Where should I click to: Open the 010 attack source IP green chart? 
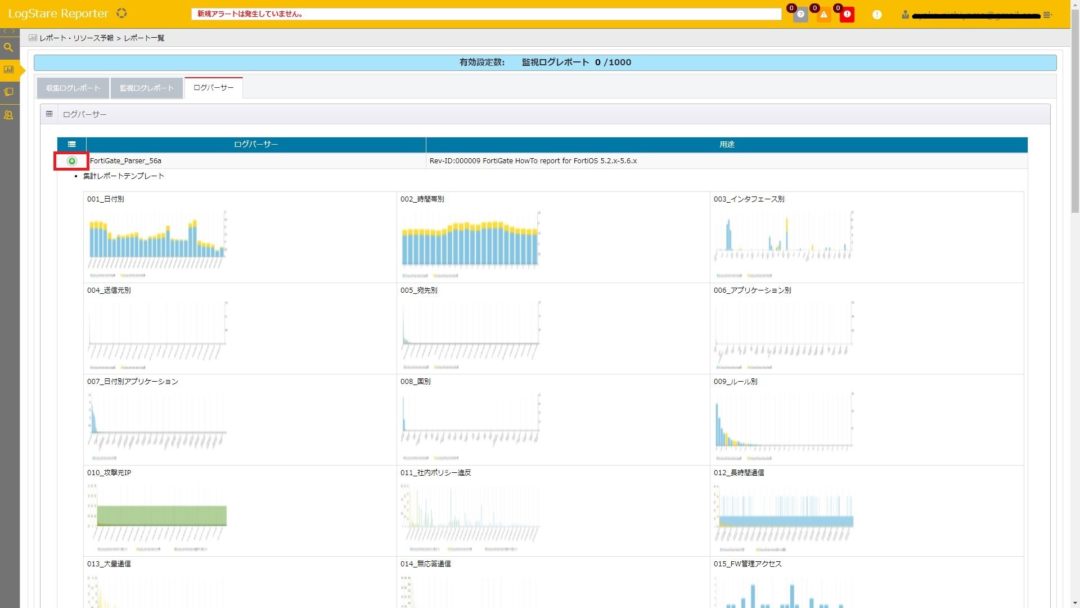pos(157,517)
